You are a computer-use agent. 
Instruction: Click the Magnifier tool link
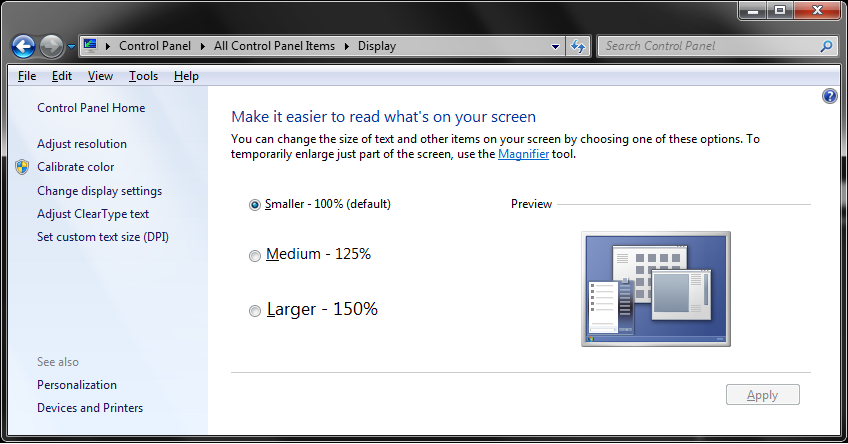523,154
